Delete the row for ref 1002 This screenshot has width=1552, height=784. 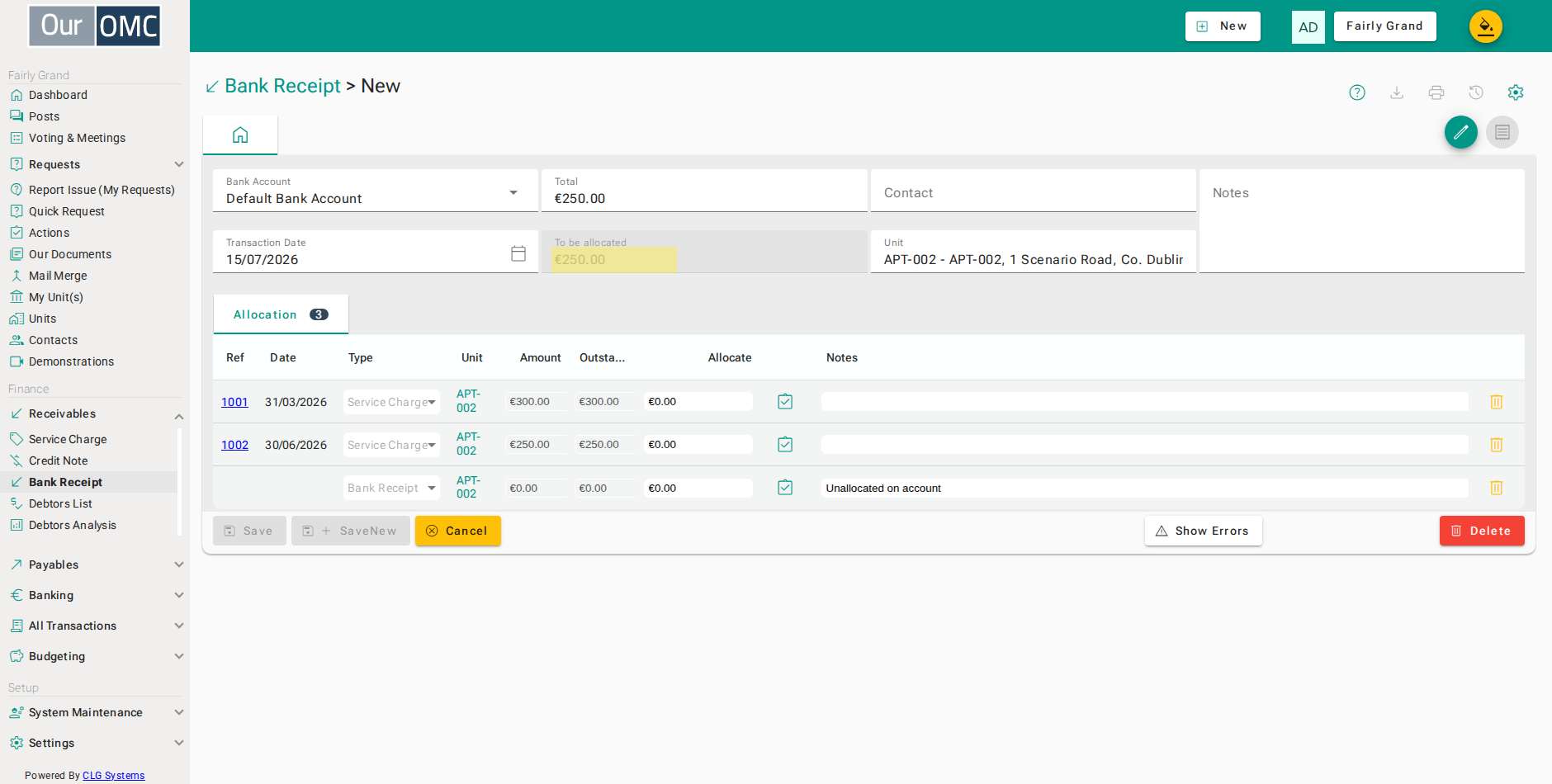(1496, 445)
